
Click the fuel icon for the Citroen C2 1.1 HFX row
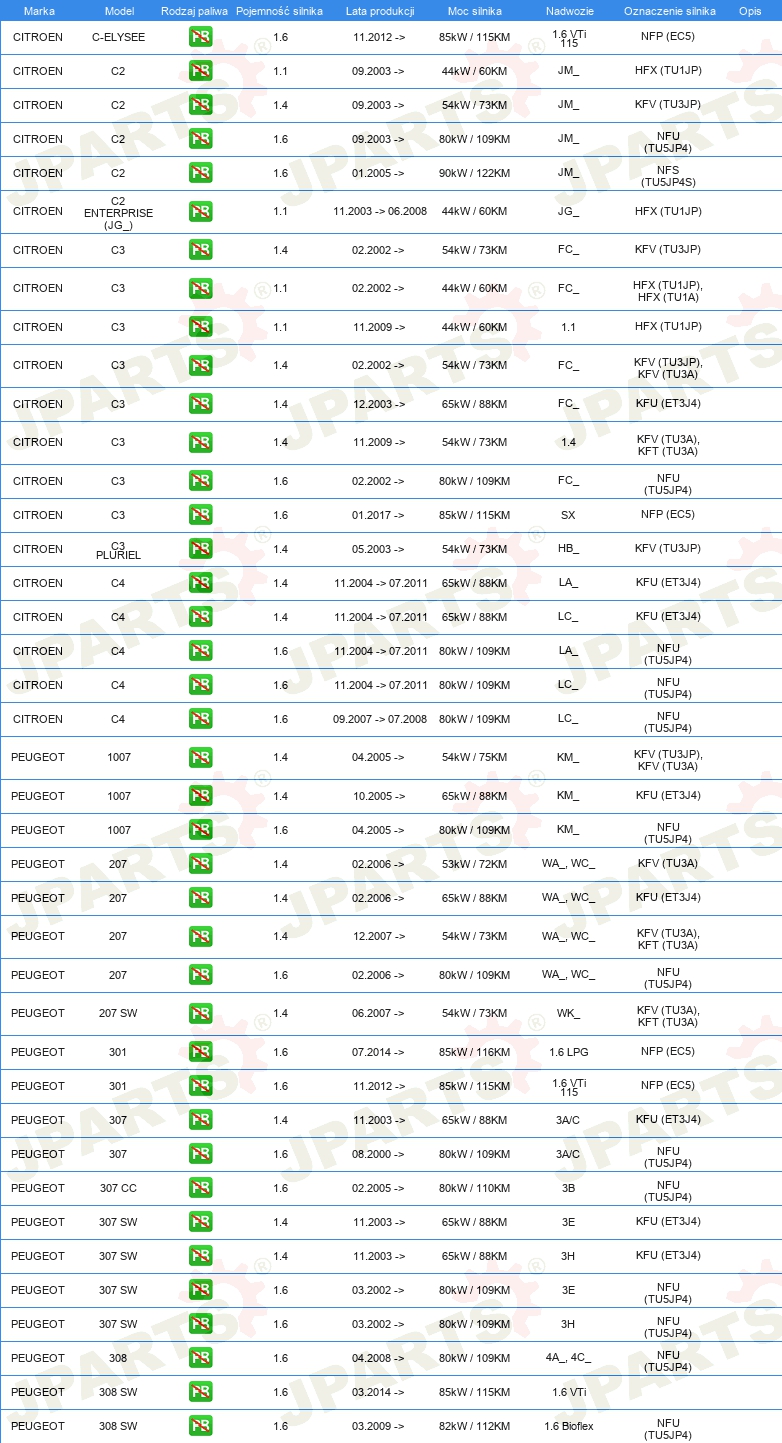pos(200,71)
